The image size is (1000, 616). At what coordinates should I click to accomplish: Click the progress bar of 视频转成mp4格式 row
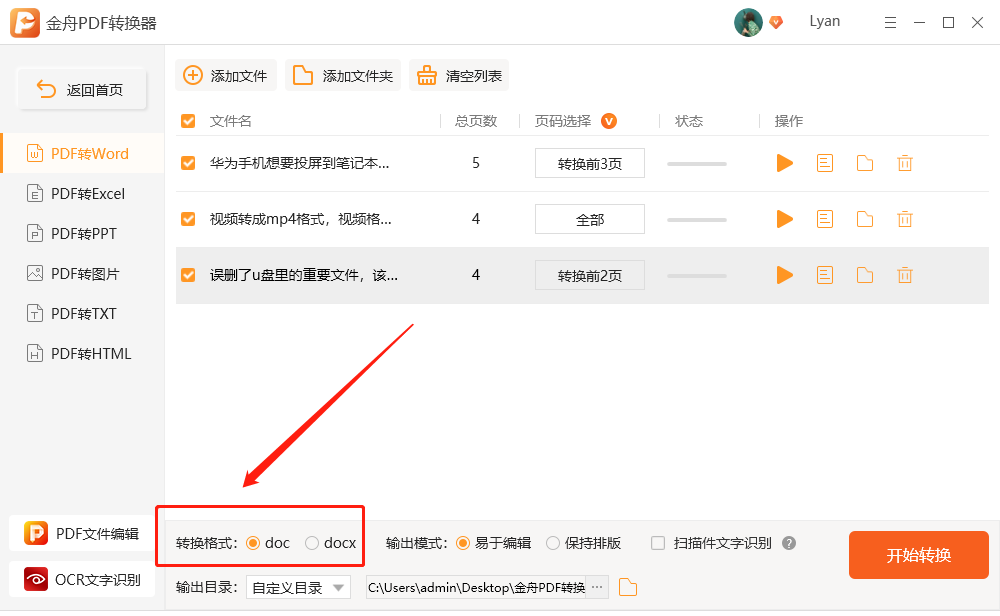click(696, 220)
